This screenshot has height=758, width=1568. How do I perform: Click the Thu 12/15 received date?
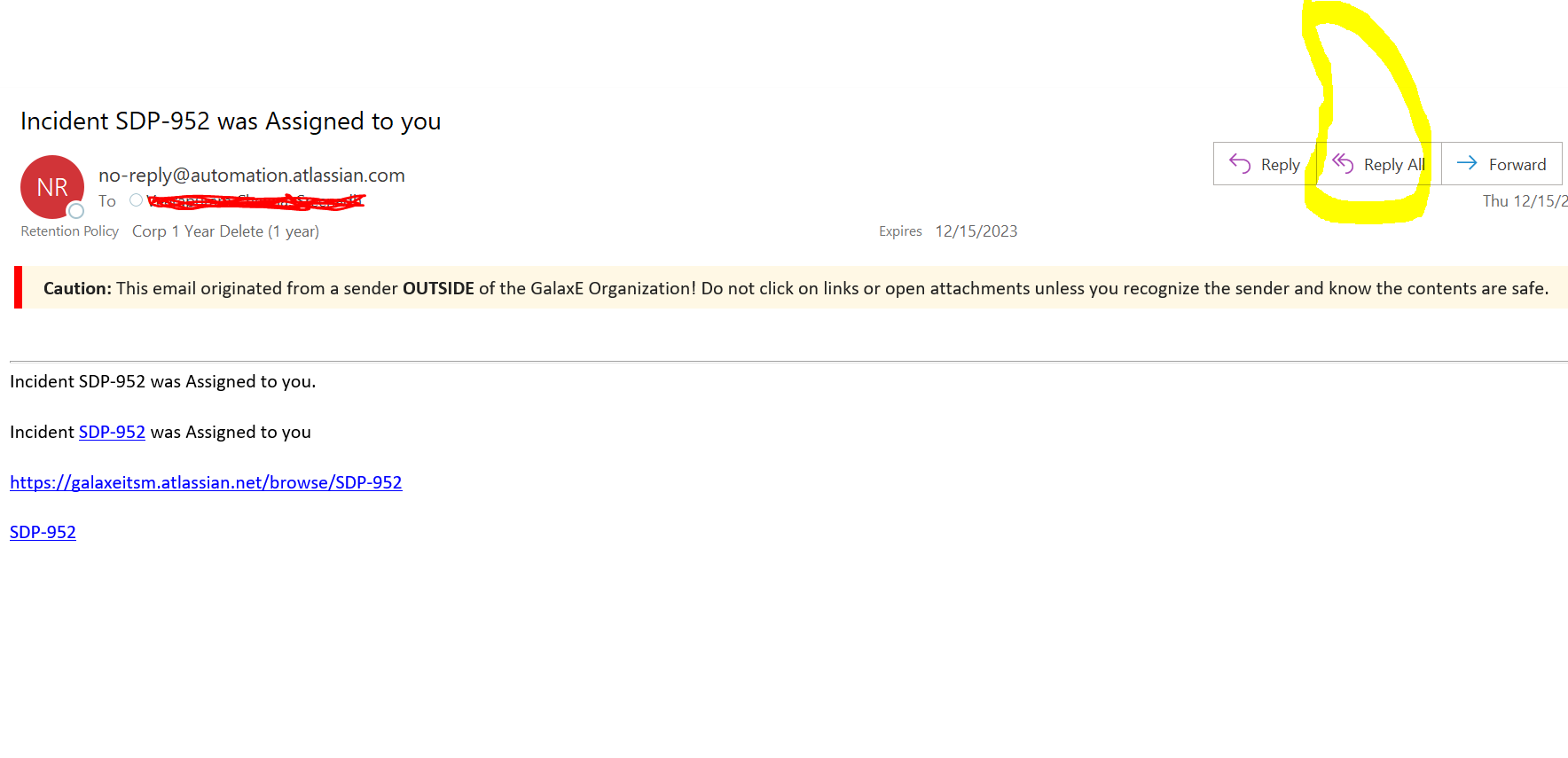[x=1525, y=201]
